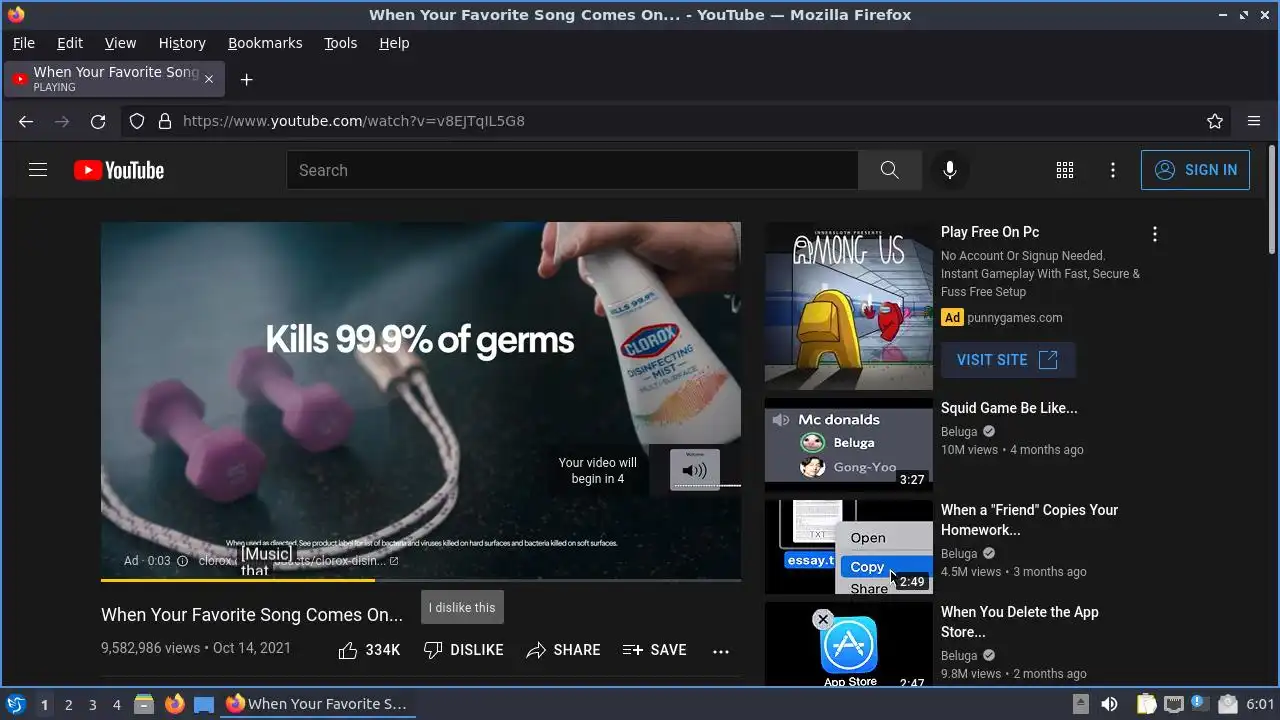Open the Edit menu

(x=70, y=43)
